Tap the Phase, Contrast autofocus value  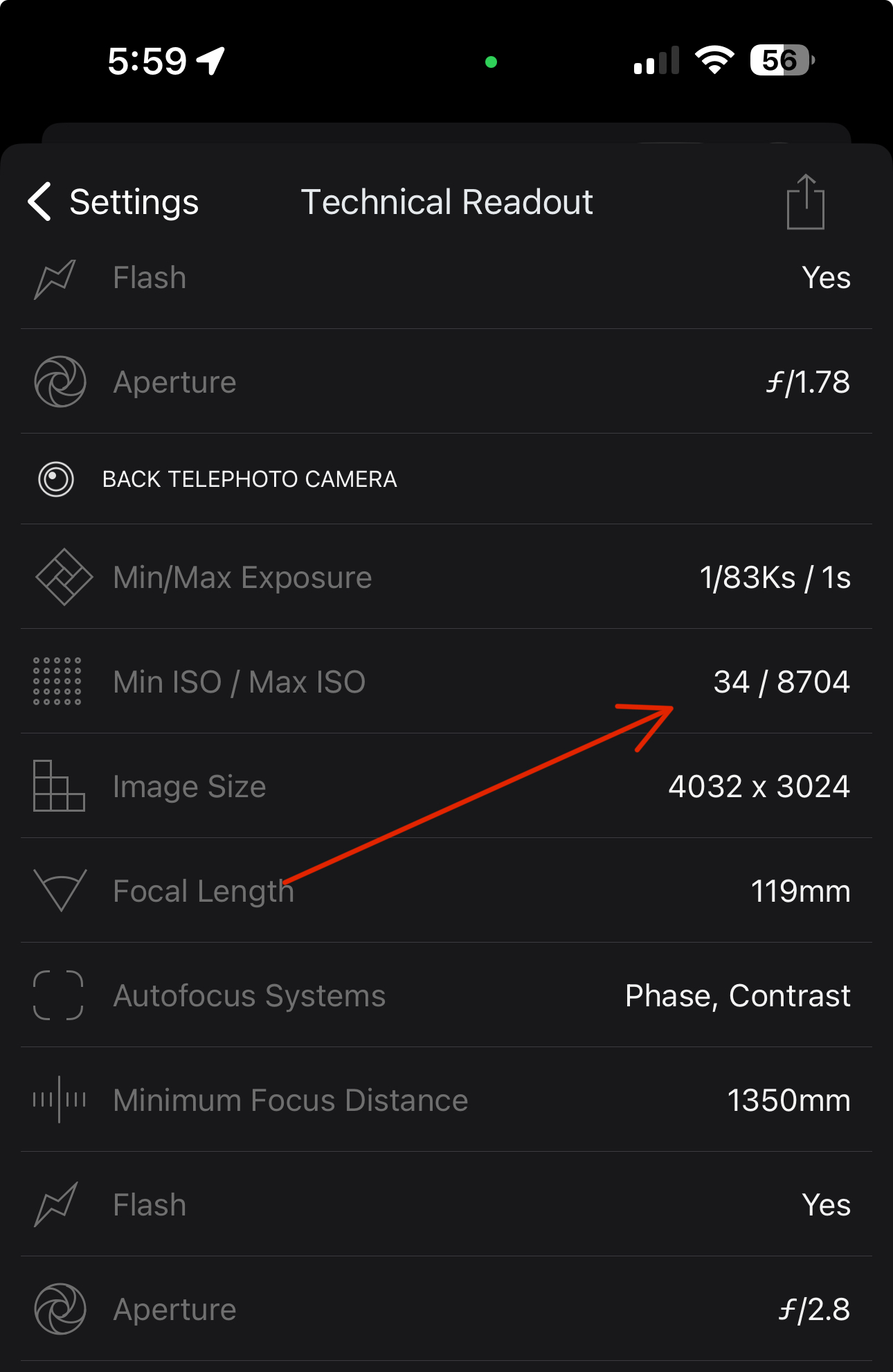[x=737, y=996]
